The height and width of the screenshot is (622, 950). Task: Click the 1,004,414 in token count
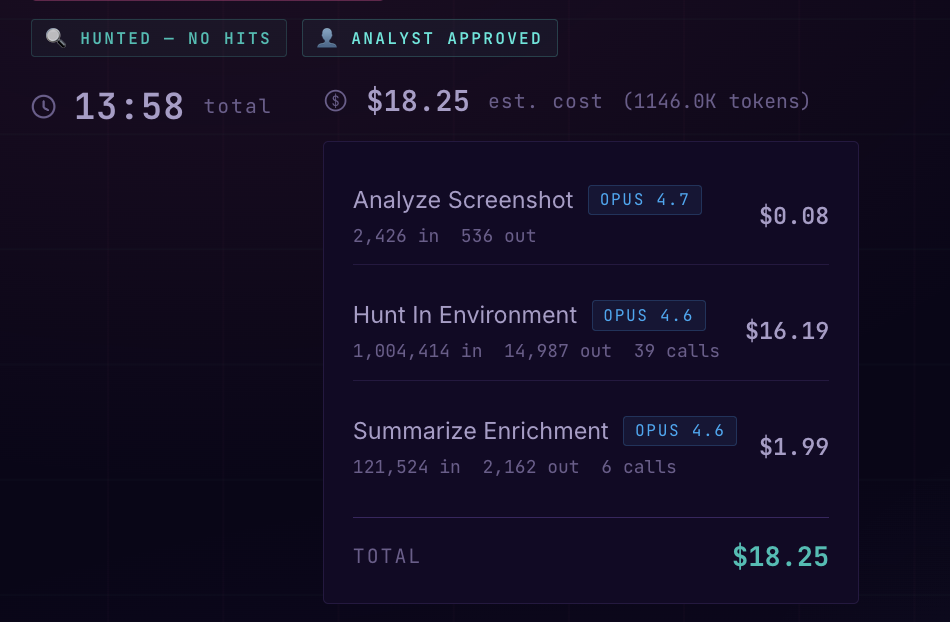tap(417, 351)
